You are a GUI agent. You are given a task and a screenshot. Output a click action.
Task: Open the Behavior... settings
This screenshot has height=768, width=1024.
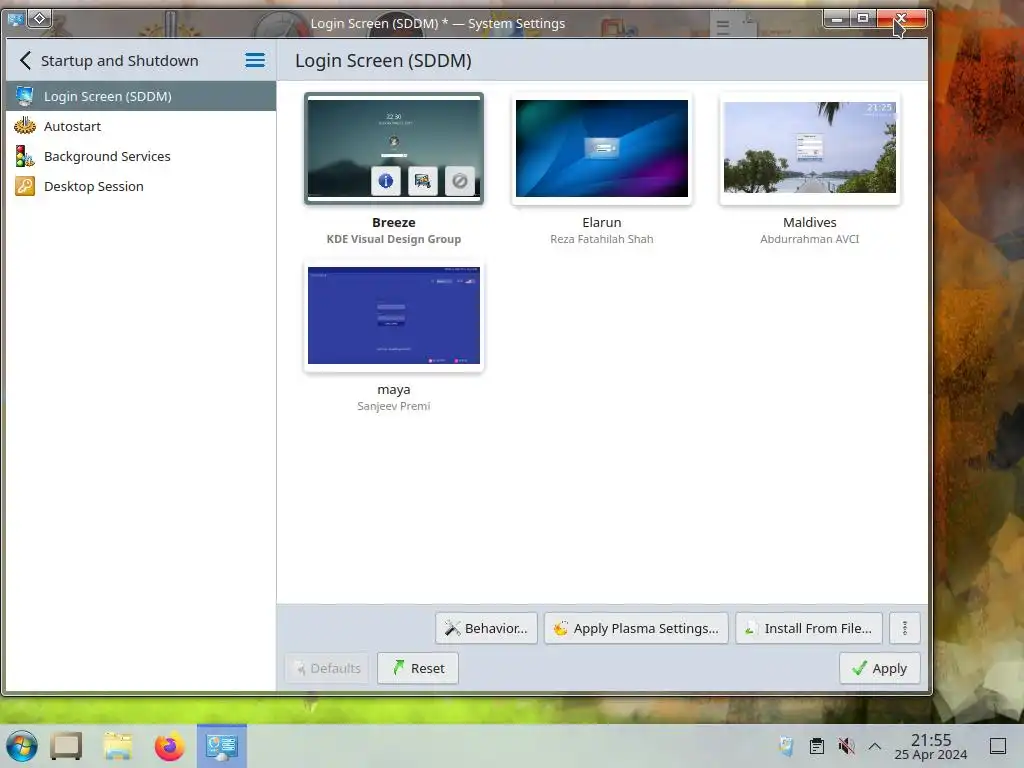pos(487,628)
